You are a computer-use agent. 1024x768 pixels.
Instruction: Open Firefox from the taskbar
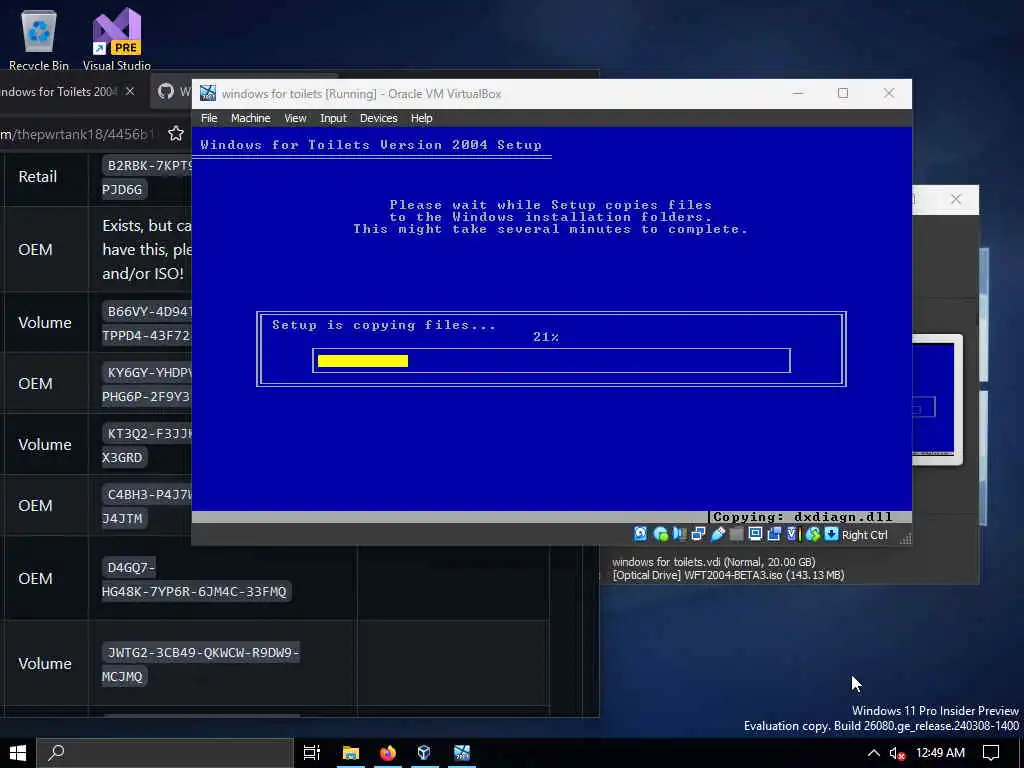tap(388, 753)
